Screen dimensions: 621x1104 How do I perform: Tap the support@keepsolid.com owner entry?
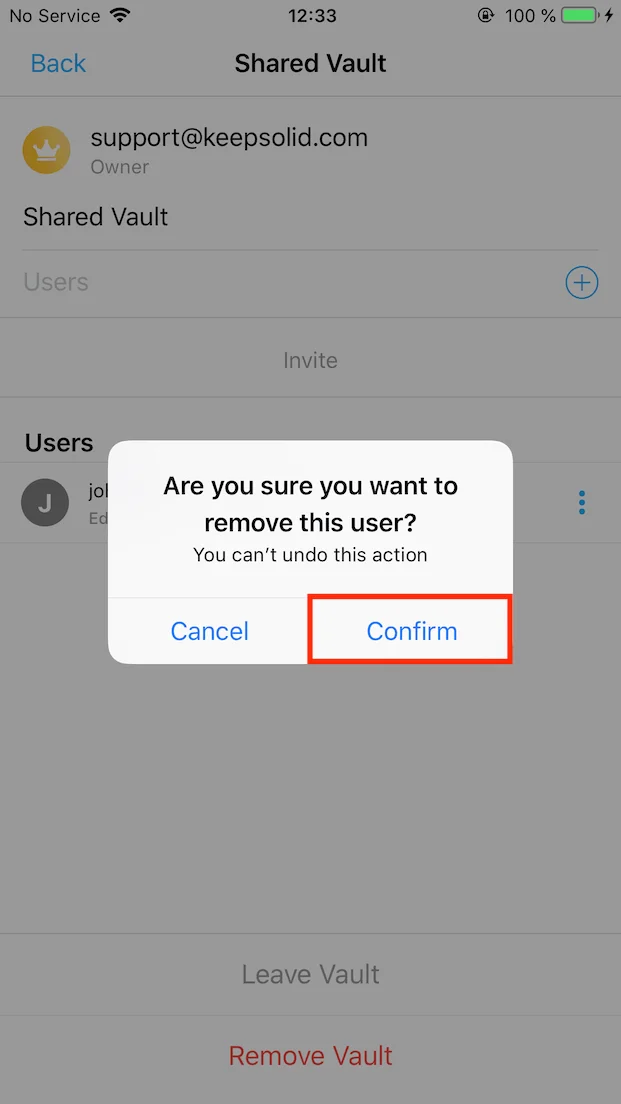point(229,137)
